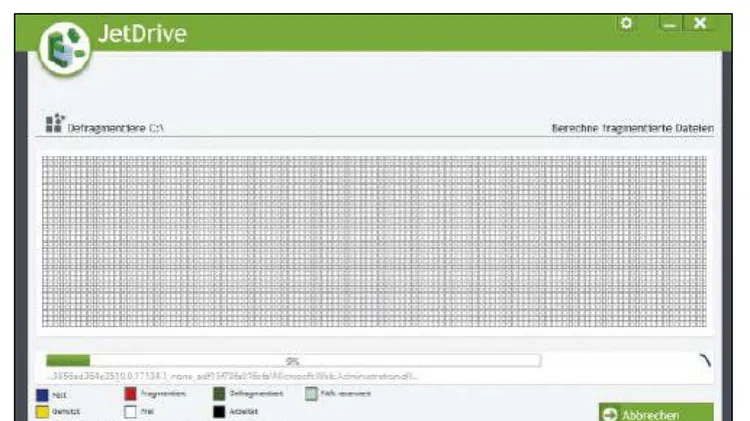
Task: Click the white free-space legend swatch
Action: pyautogui.click(x=130, y=411)
